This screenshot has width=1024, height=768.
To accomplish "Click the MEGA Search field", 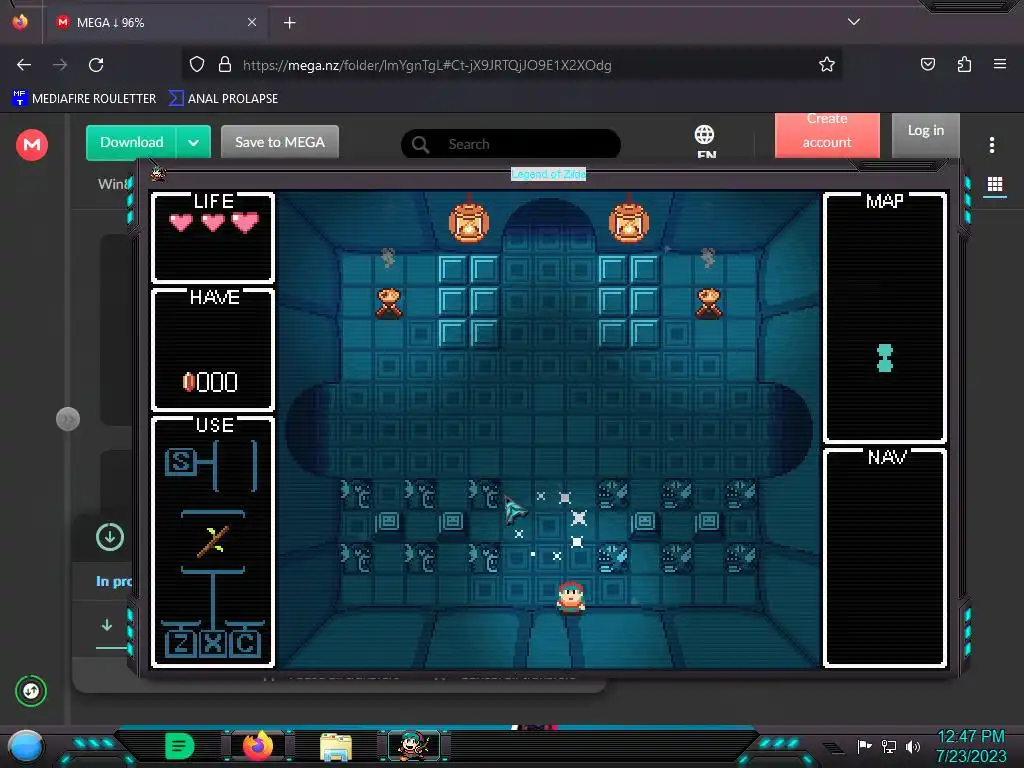I will tap(511, 144).
